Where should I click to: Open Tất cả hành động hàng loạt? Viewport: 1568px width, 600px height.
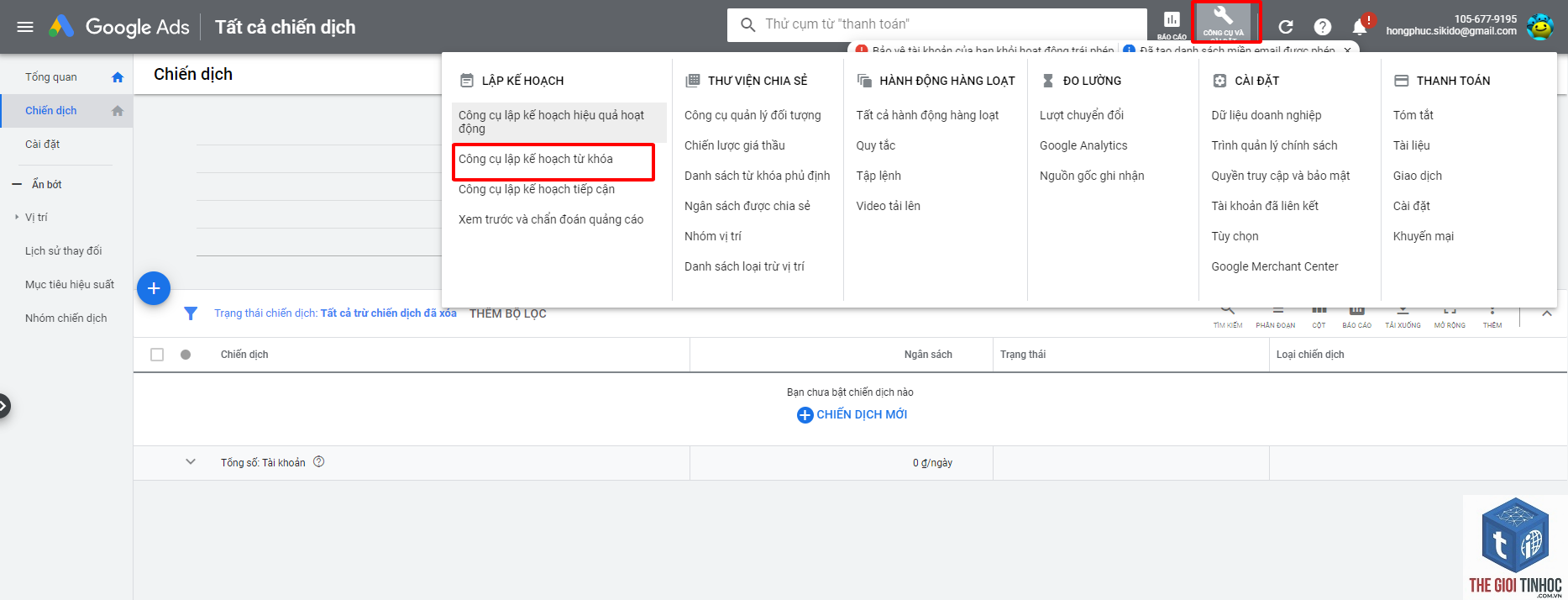(927, 115)
